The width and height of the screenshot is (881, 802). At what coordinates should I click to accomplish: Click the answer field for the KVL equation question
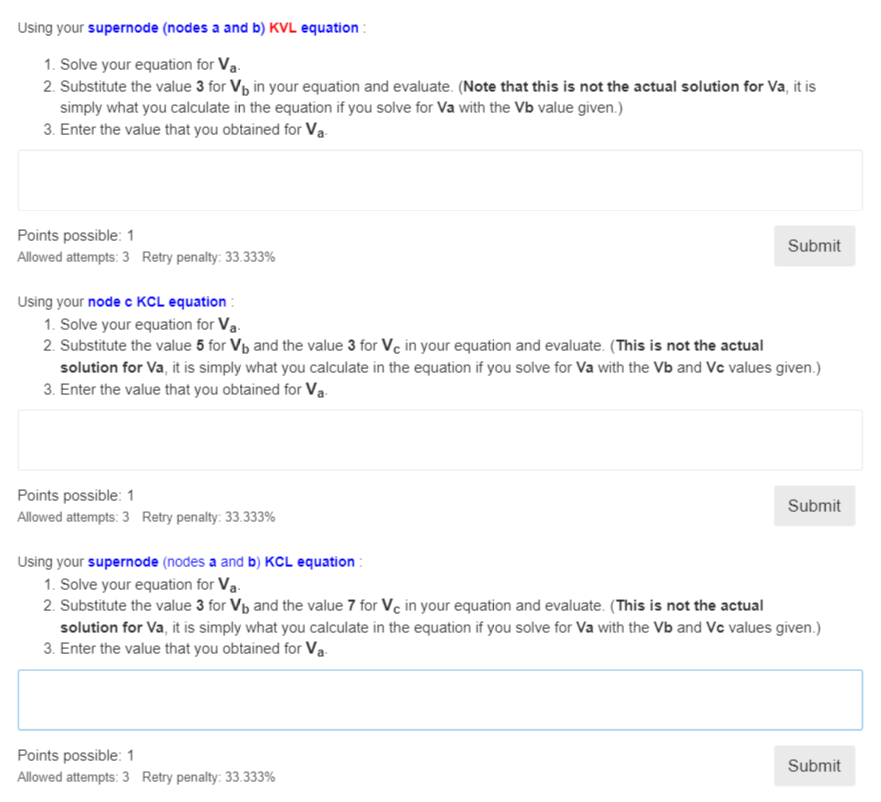tap(440, 180)
